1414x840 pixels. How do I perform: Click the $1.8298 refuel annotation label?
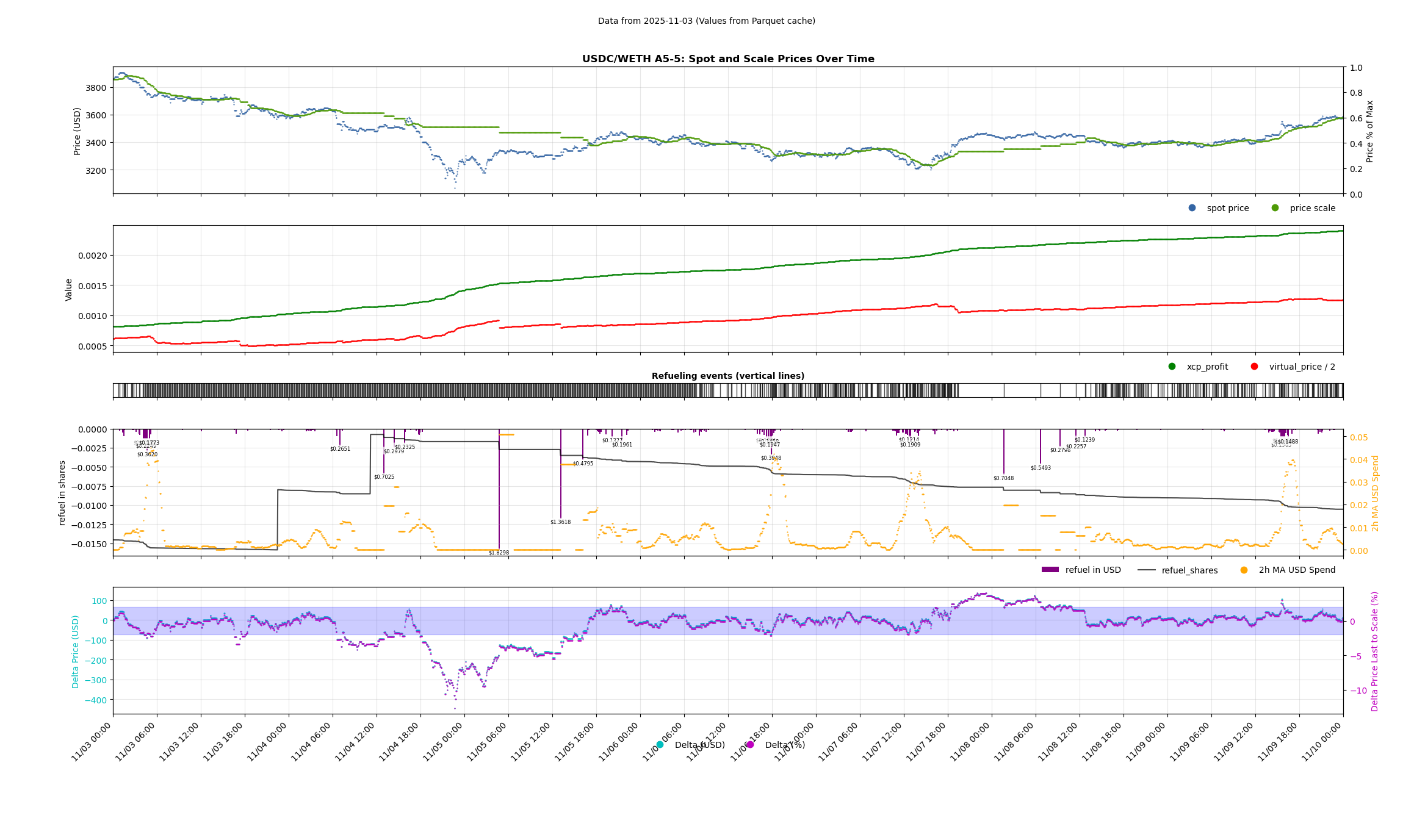(499, 553)
